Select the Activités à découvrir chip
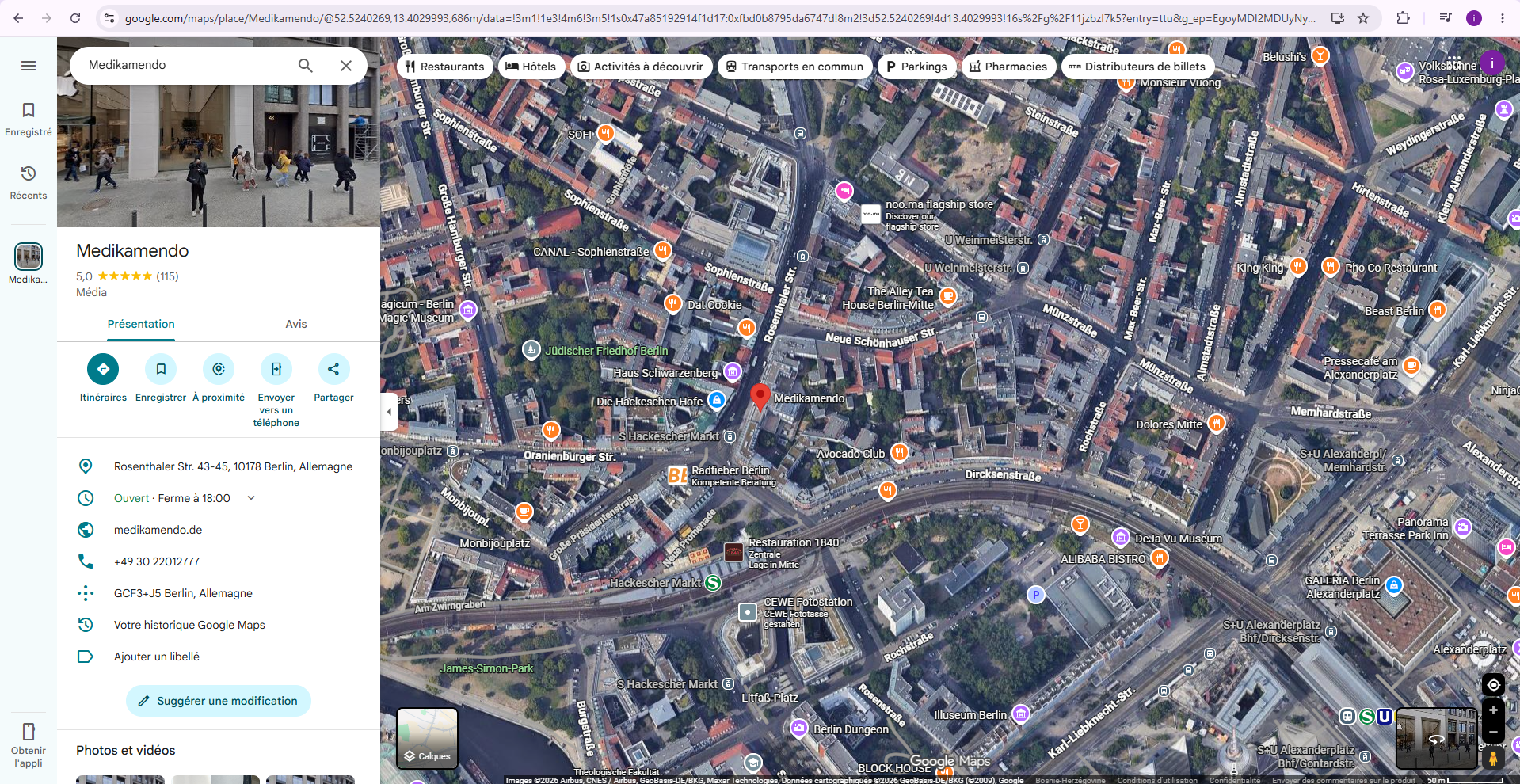1520x784 pixels. point(640,67)
